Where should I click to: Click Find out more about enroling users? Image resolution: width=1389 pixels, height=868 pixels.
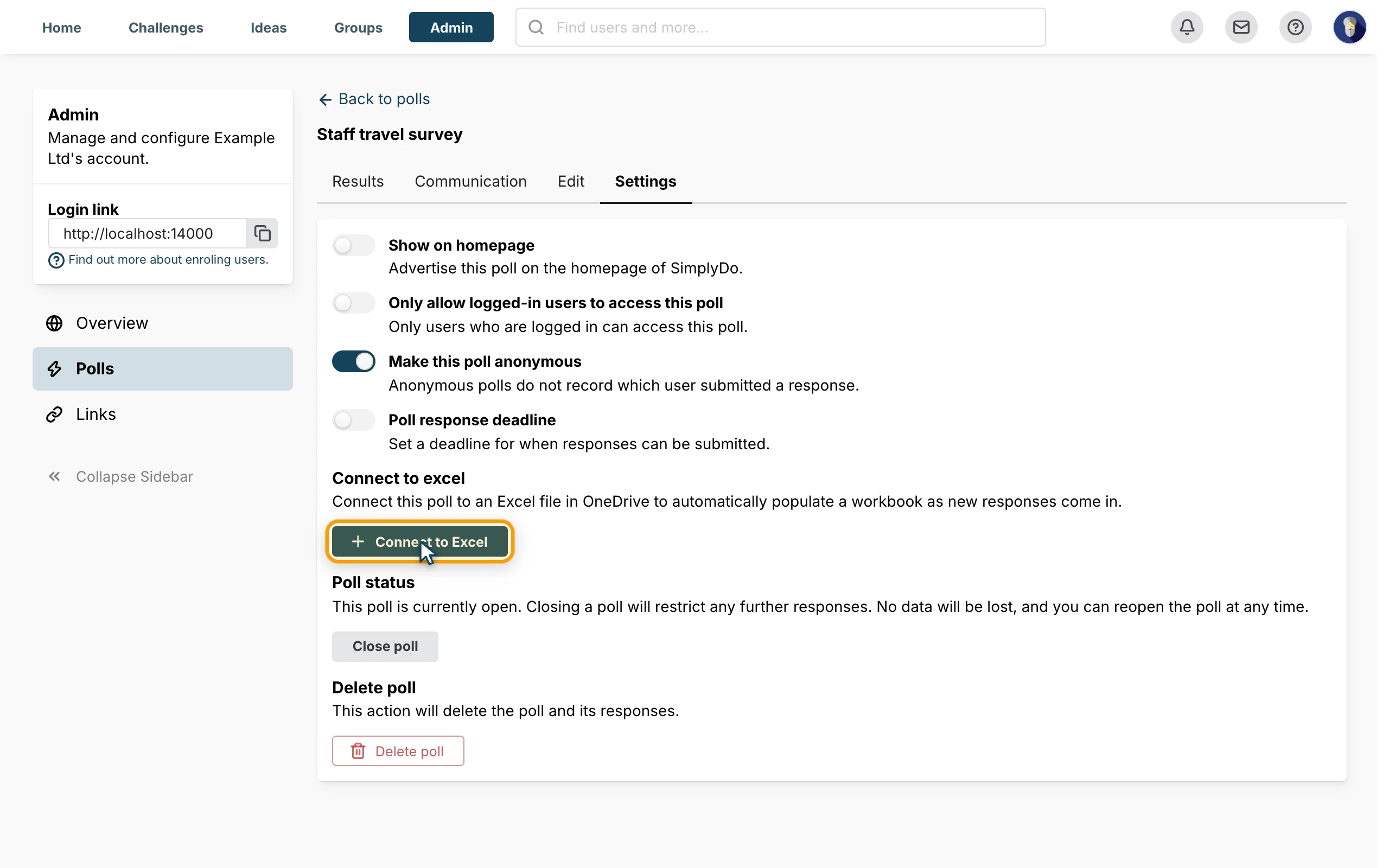168,259
